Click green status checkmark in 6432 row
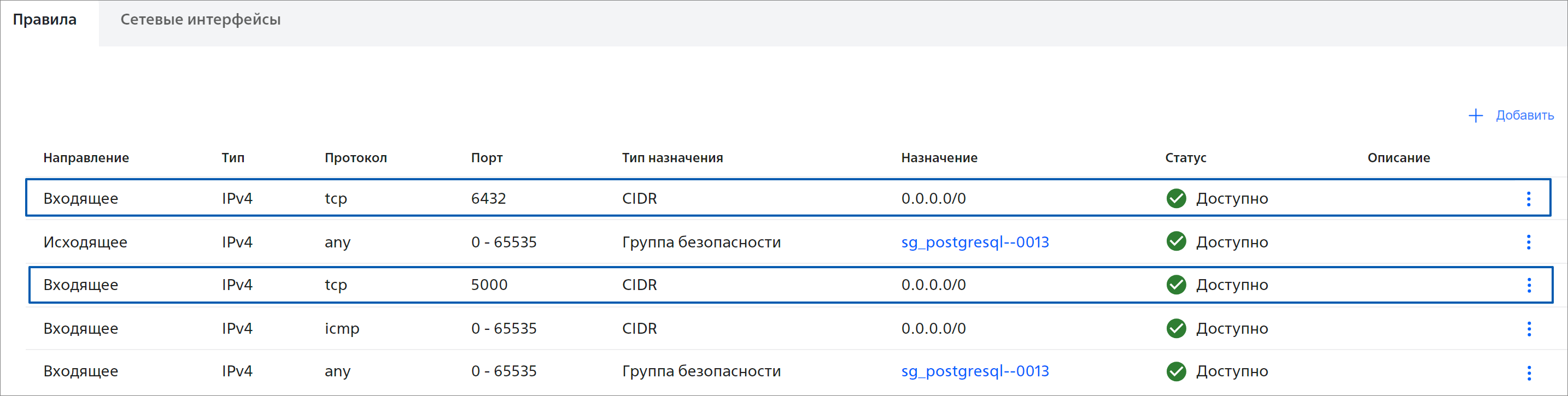Image resolution: width=1568 pixels, height=396 pixels. (x=1176, y=198)
